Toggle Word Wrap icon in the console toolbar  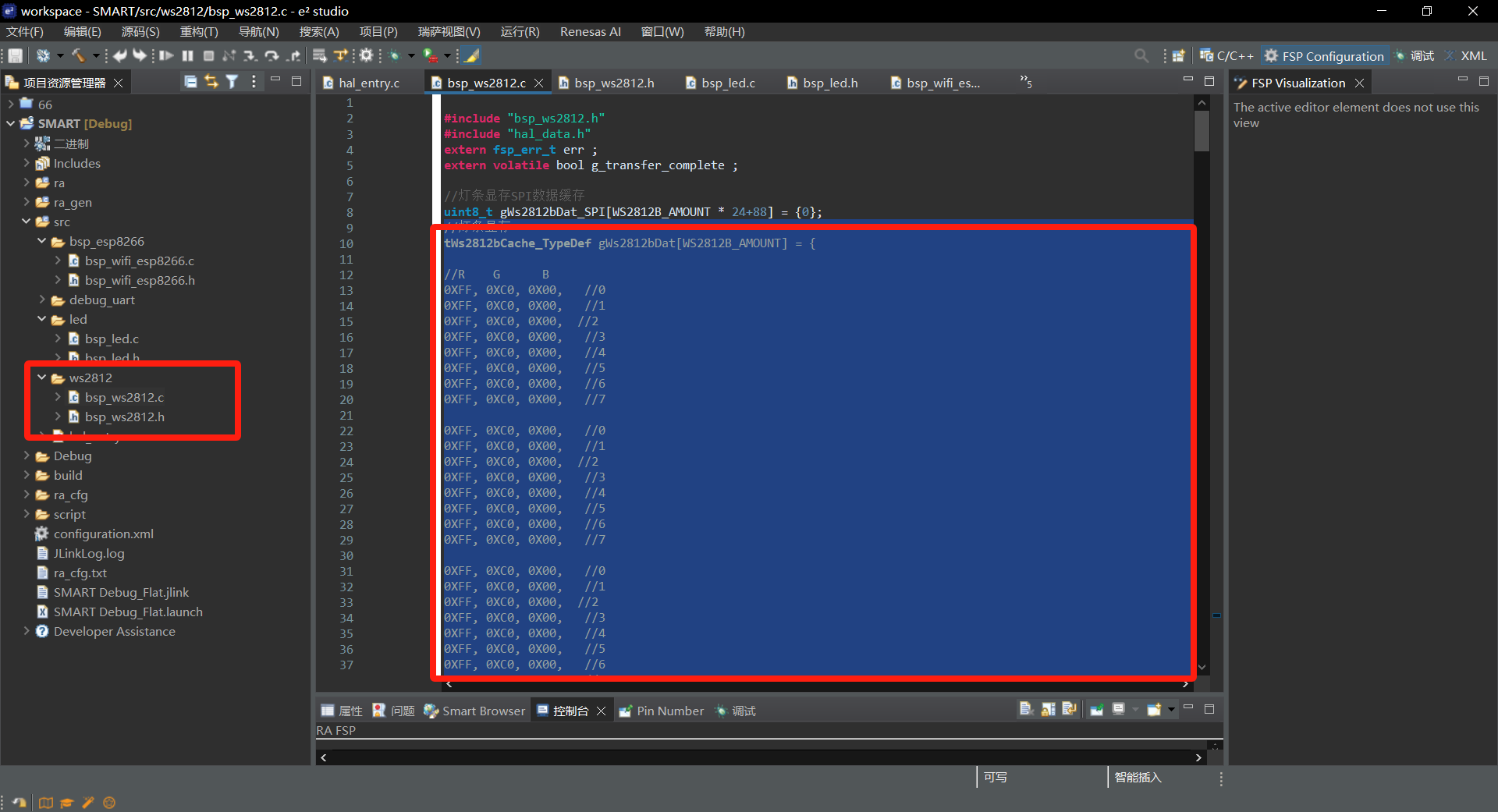tap(1069, 709)
